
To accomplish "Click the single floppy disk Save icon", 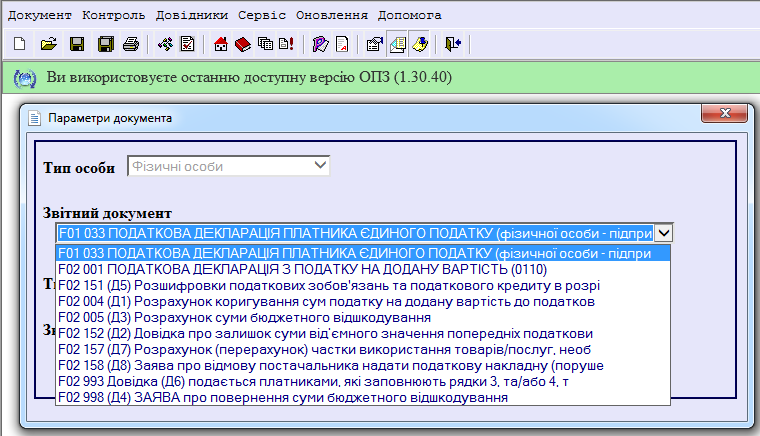I will (x=76, y=44).
